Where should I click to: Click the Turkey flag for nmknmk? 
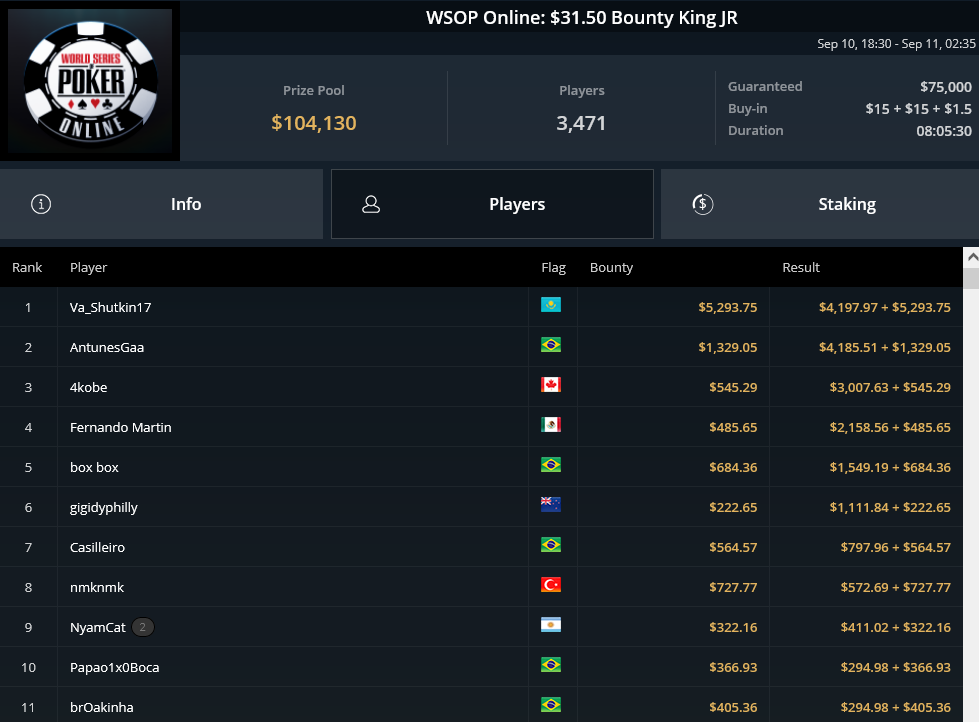point(551,585)
